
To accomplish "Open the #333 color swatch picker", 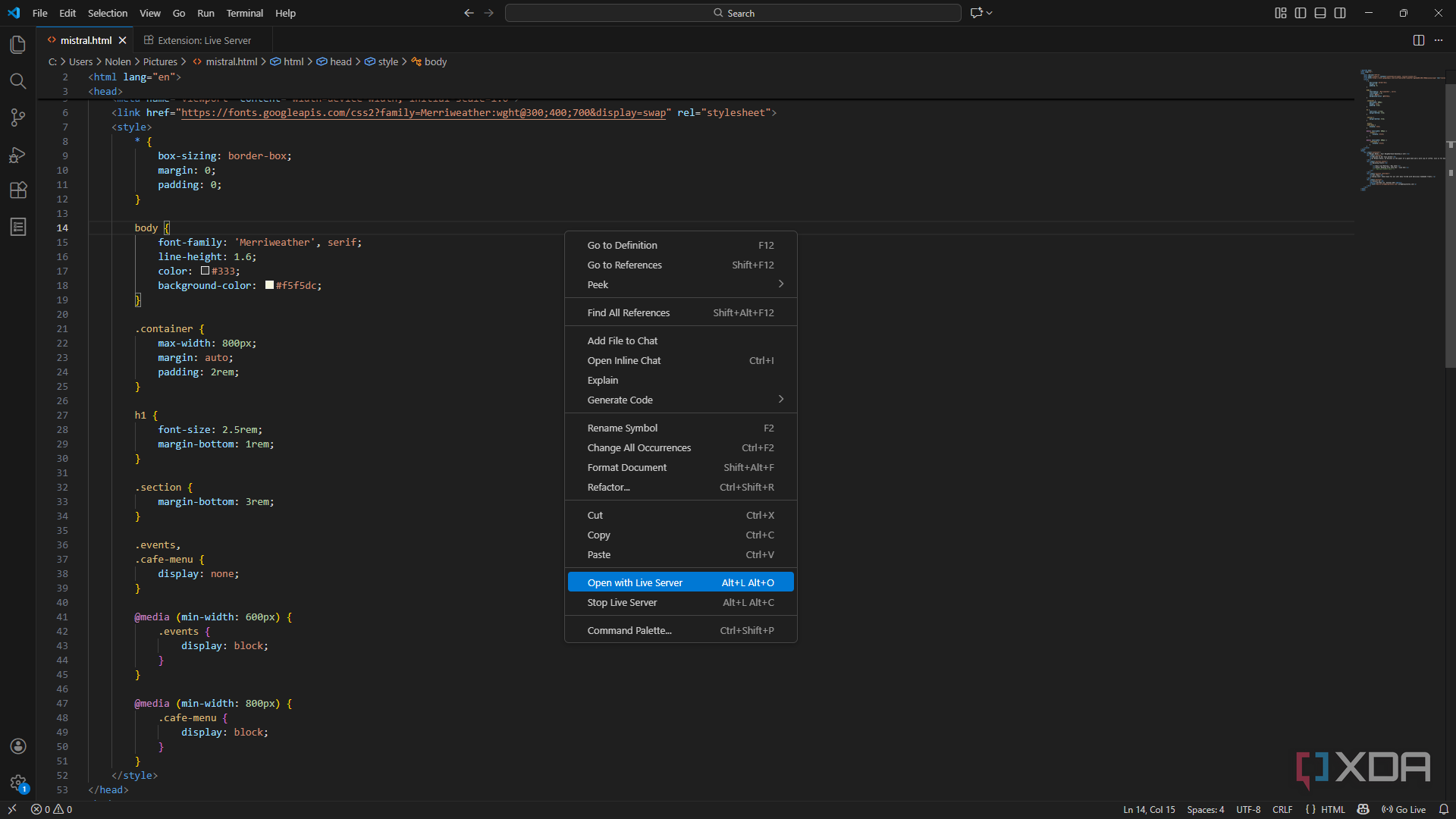I will tap(205, 271).
